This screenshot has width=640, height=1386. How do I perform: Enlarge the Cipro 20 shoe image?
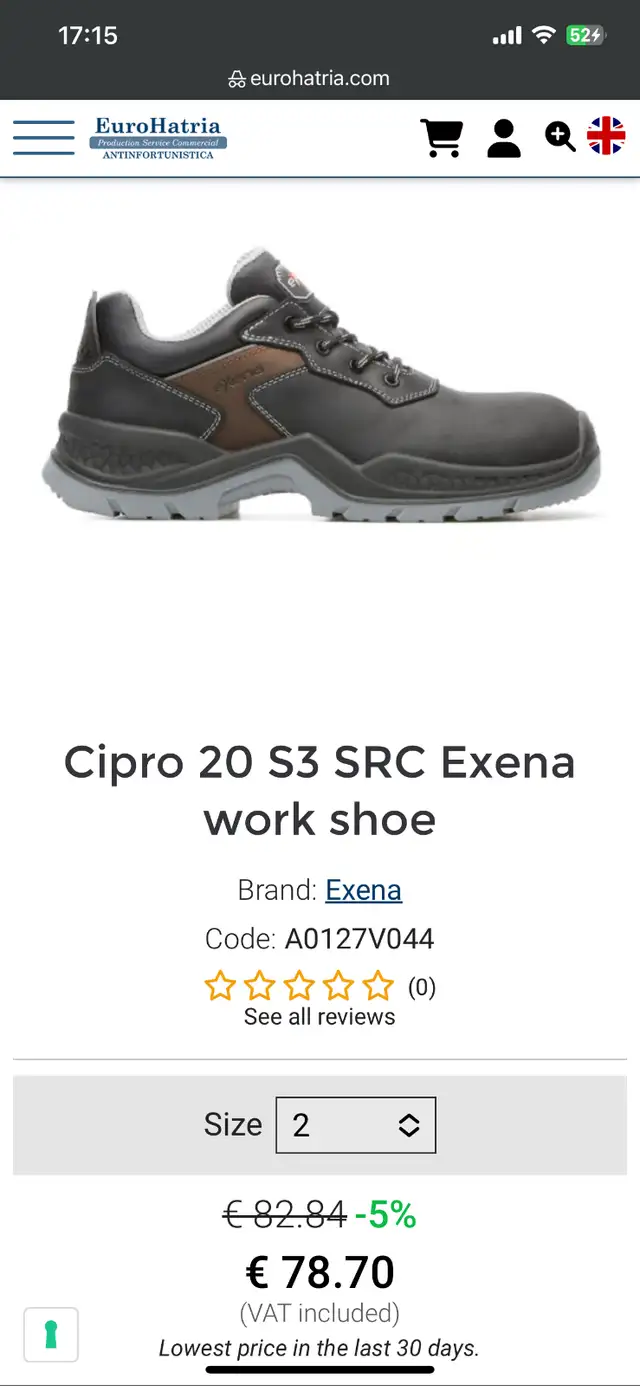coord(321,386)
